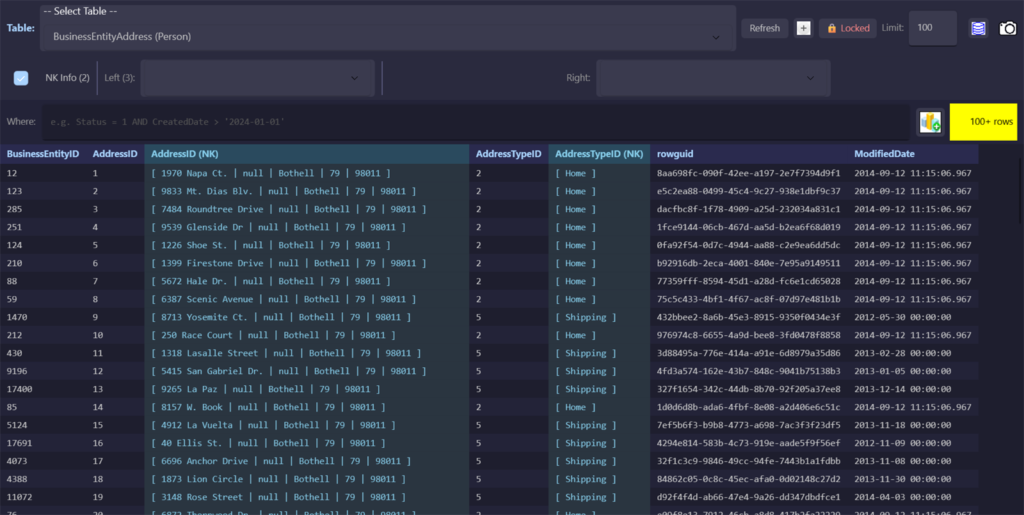Image resolution: width=1024 pixels, height=515 pixels.
Task: Select the 8713 Yosemite Ct. address cell
Action: [306, 317]
